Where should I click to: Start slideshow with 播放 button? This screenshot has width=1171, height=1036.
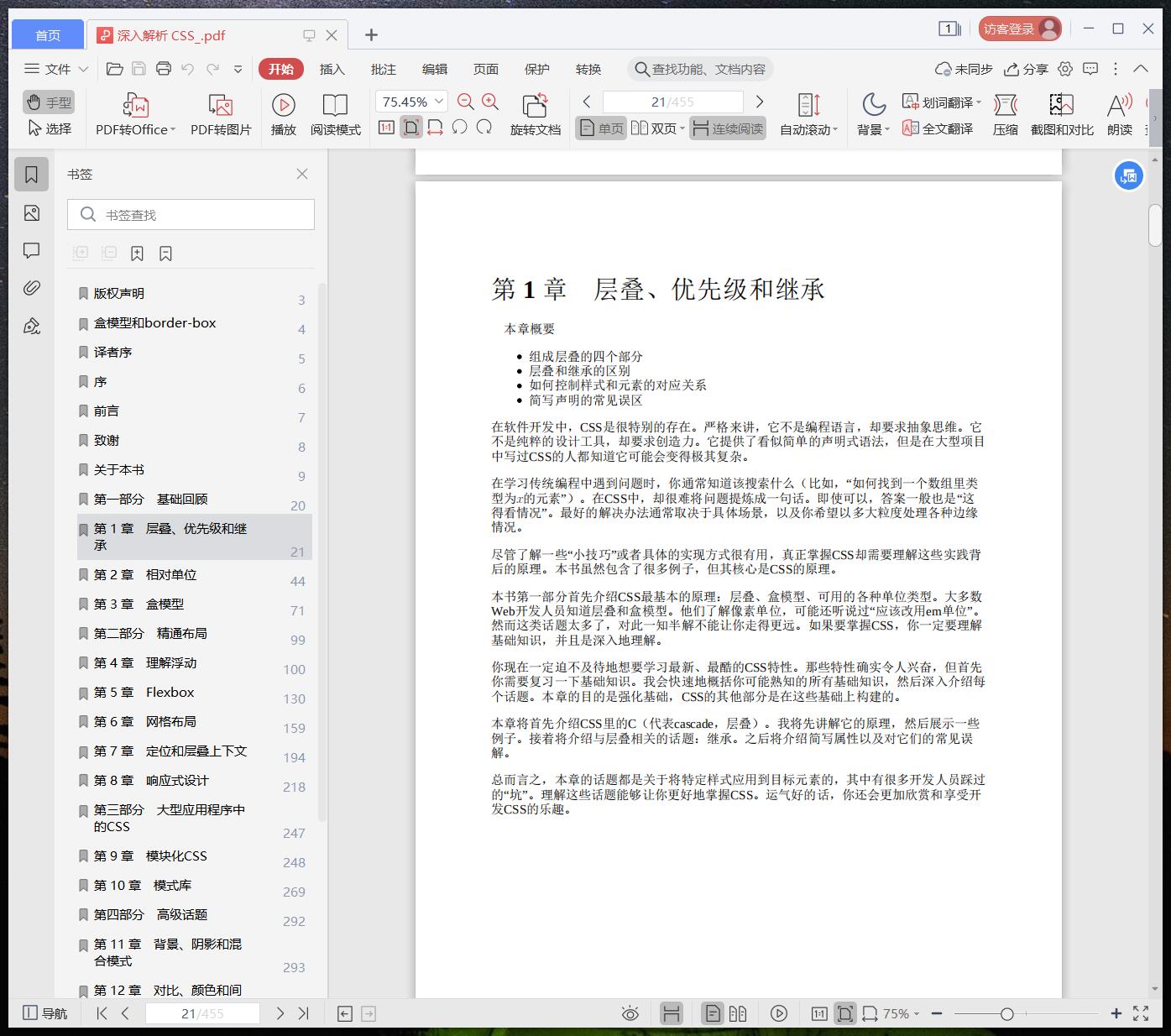click(284, 115)
